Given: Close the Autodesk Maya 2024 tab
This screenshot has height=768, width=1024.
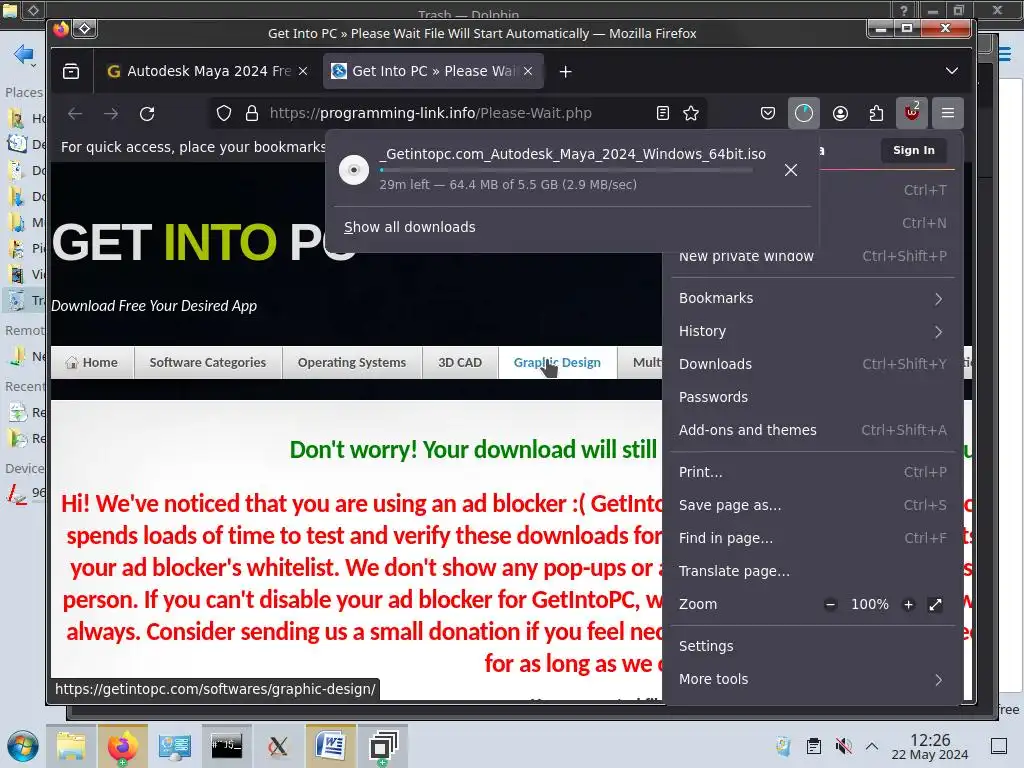Looking at the screenshot, I should (x=303, y=71).
